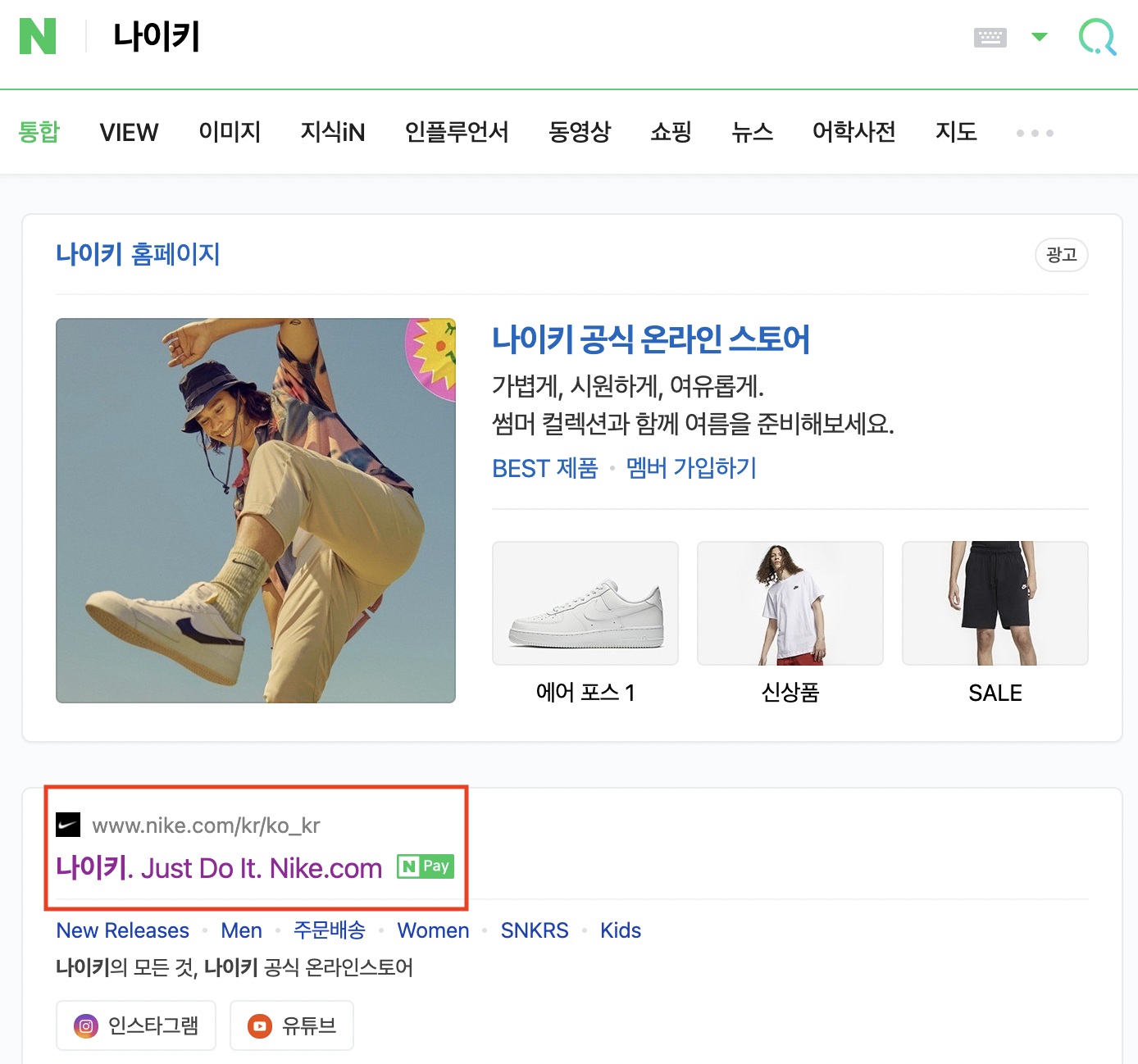Open the white Air Force 1 shoe thumbnail
1138x1064 pixels.
pyautogui.click(x=585, y=603)
